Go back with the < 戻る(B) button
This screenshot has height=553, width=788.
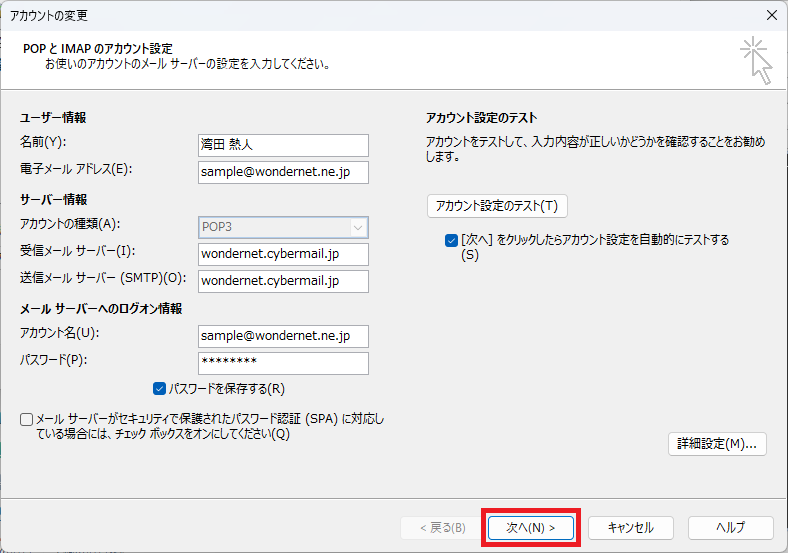pyautogui.click(x=443, y=528)
